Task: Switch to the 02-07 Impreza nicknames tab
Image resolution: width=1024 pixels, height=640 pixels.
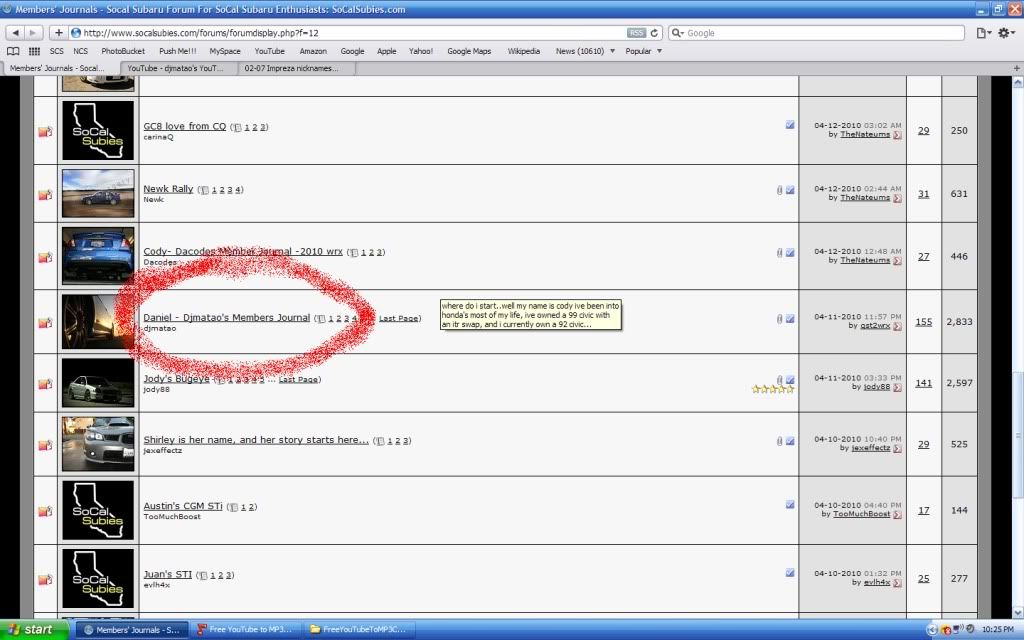Action: [291, 68]
